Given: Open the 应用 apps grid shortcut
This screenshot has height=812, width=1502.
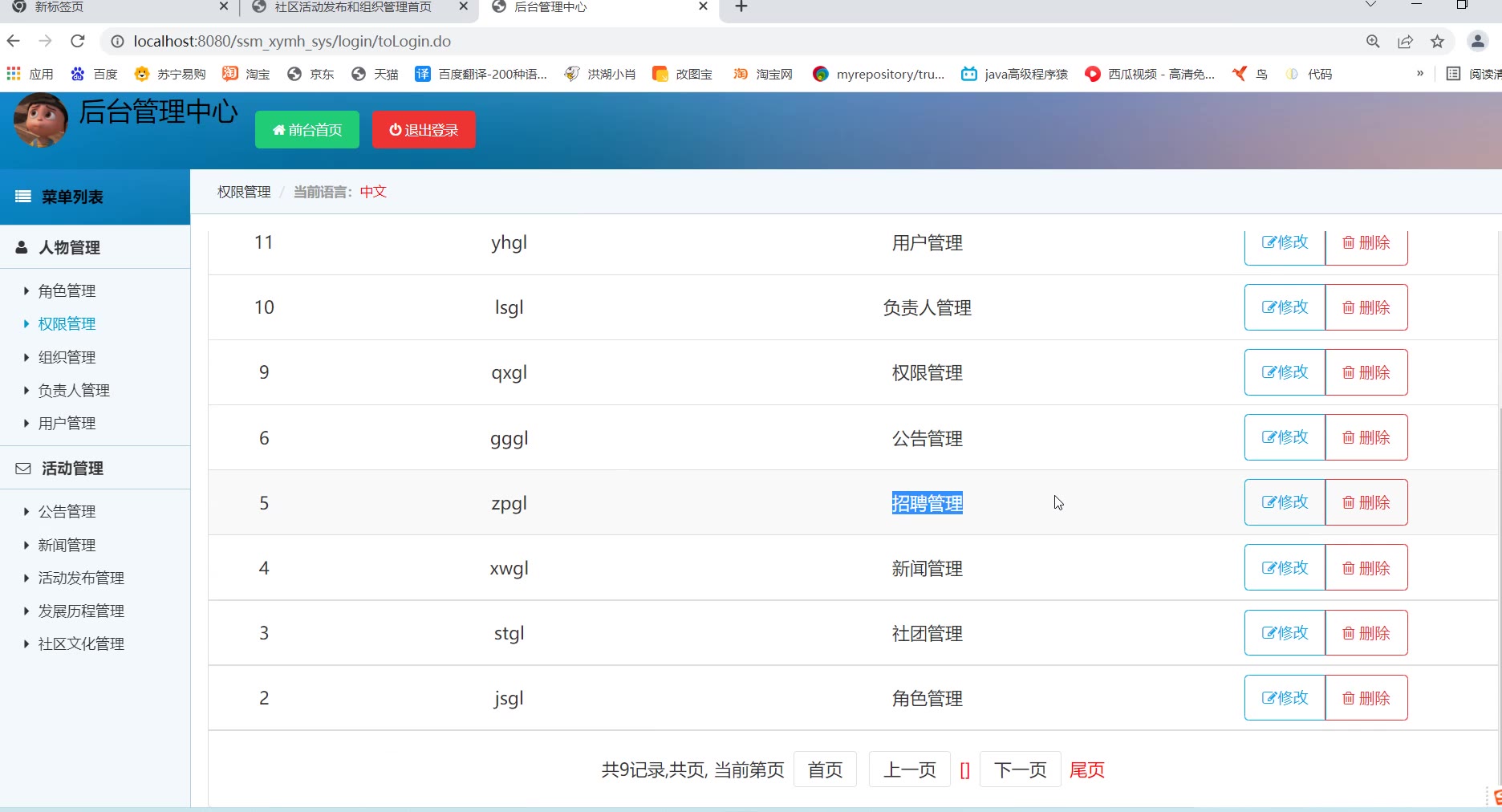Looking at the screenshot, I should [x=30, y=74].
